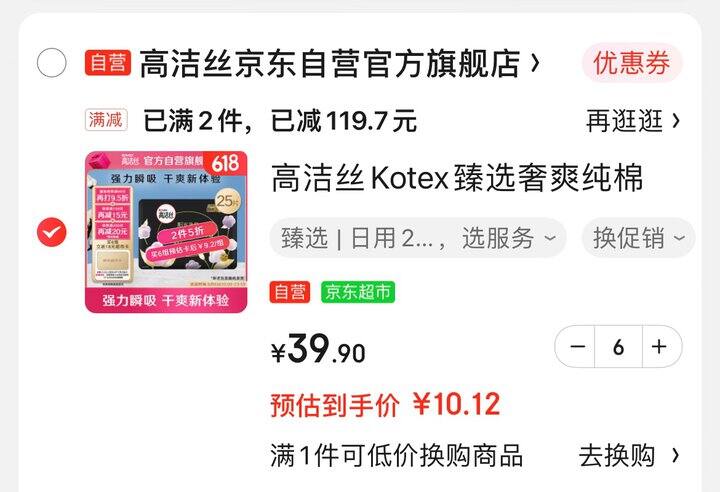The width and height of the screenshot is (720, 492).
Task: Tap the red 自营 product badge
Action: tap(290, 292)
